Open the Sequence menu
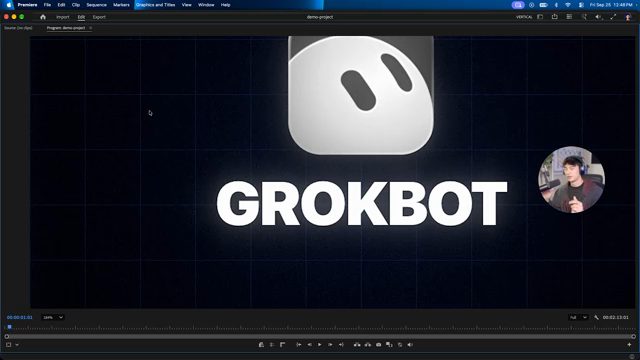The height and width of the screenshot is (360, 640). tap(96, 5)
